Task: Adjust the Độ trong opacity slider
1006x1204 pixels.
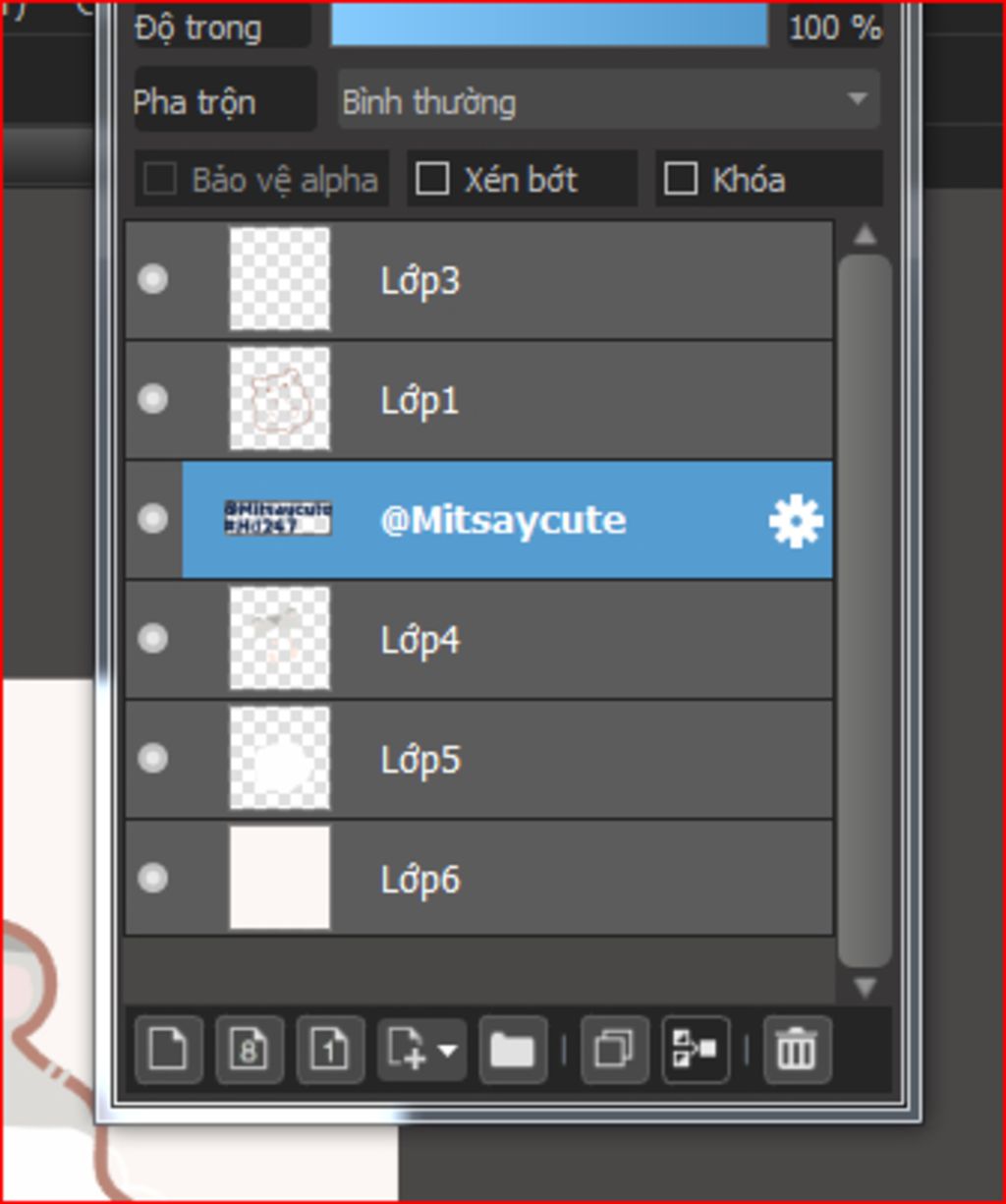Action: 549,25
